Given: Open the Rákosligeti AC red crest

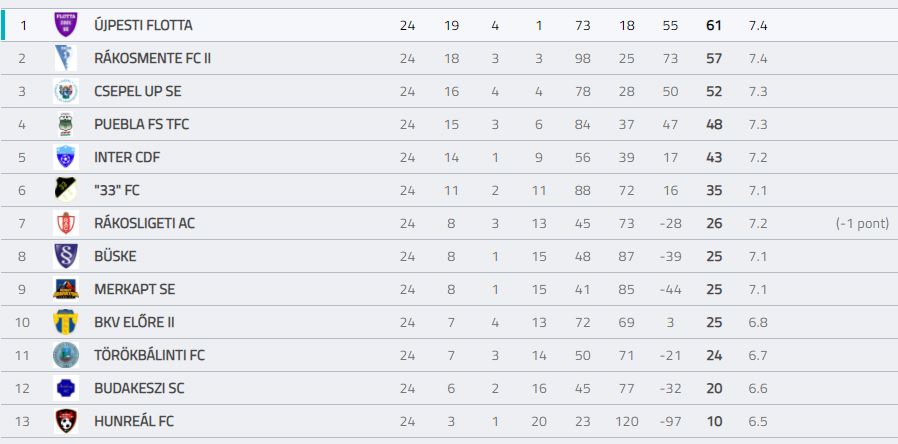Looking at the screenshot, I should click(x=66, y=223).
